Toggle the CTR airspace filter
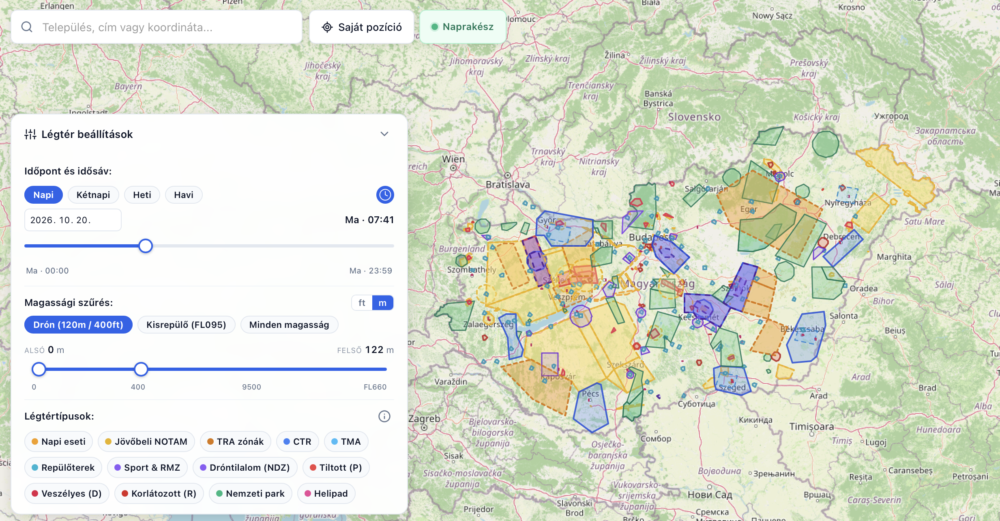This screenshot has height=521, width=1000. pyautogui.click(x=297, y=441)
